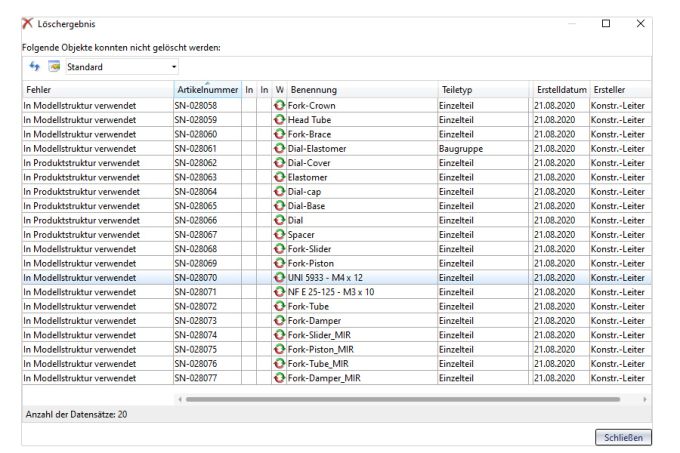Click the Schließen button
This screenshot has width=680, height=453.
[x=624, y=437]
